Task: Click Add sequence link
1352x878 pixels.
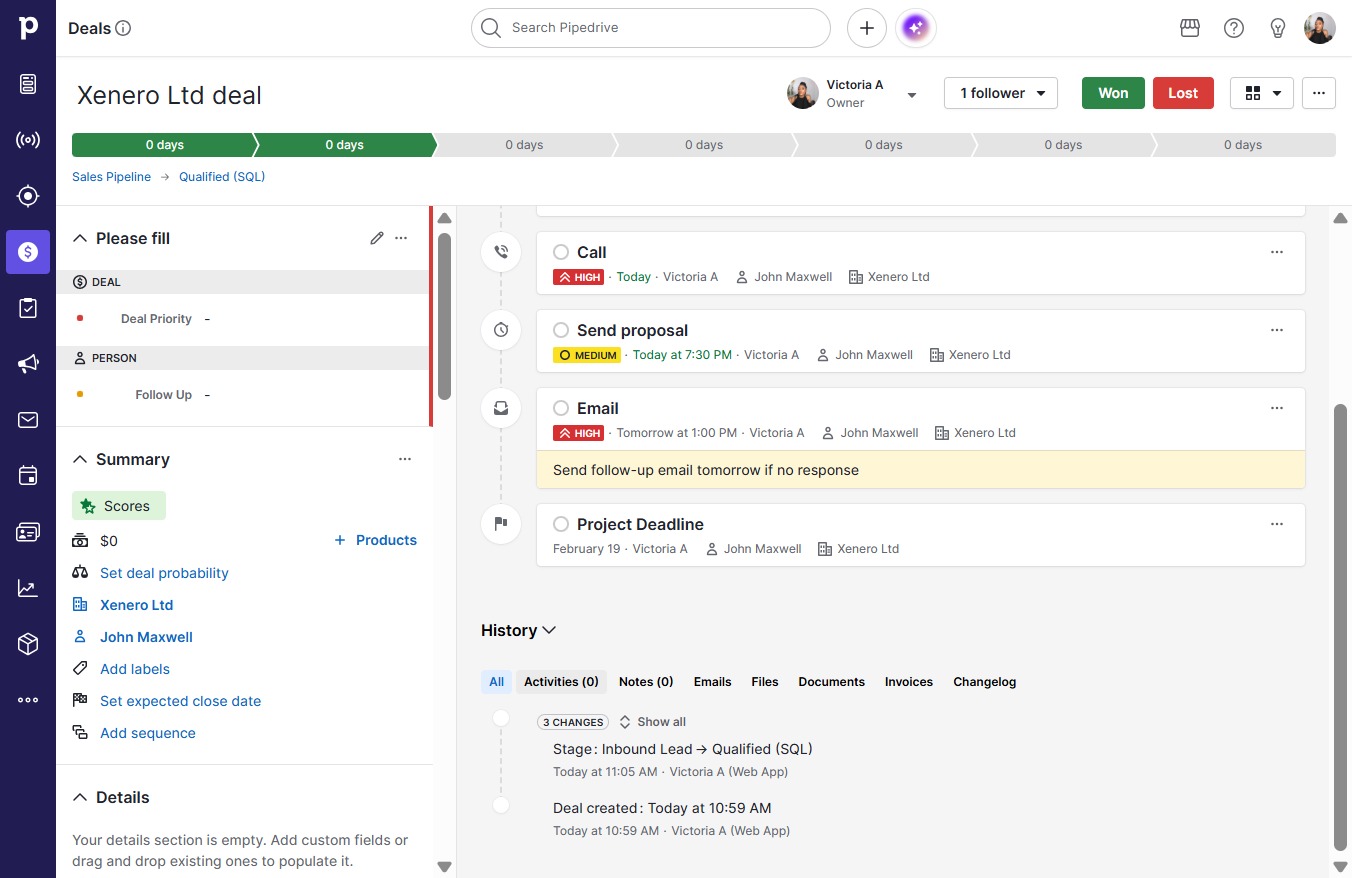Action: tap(148, 733)
